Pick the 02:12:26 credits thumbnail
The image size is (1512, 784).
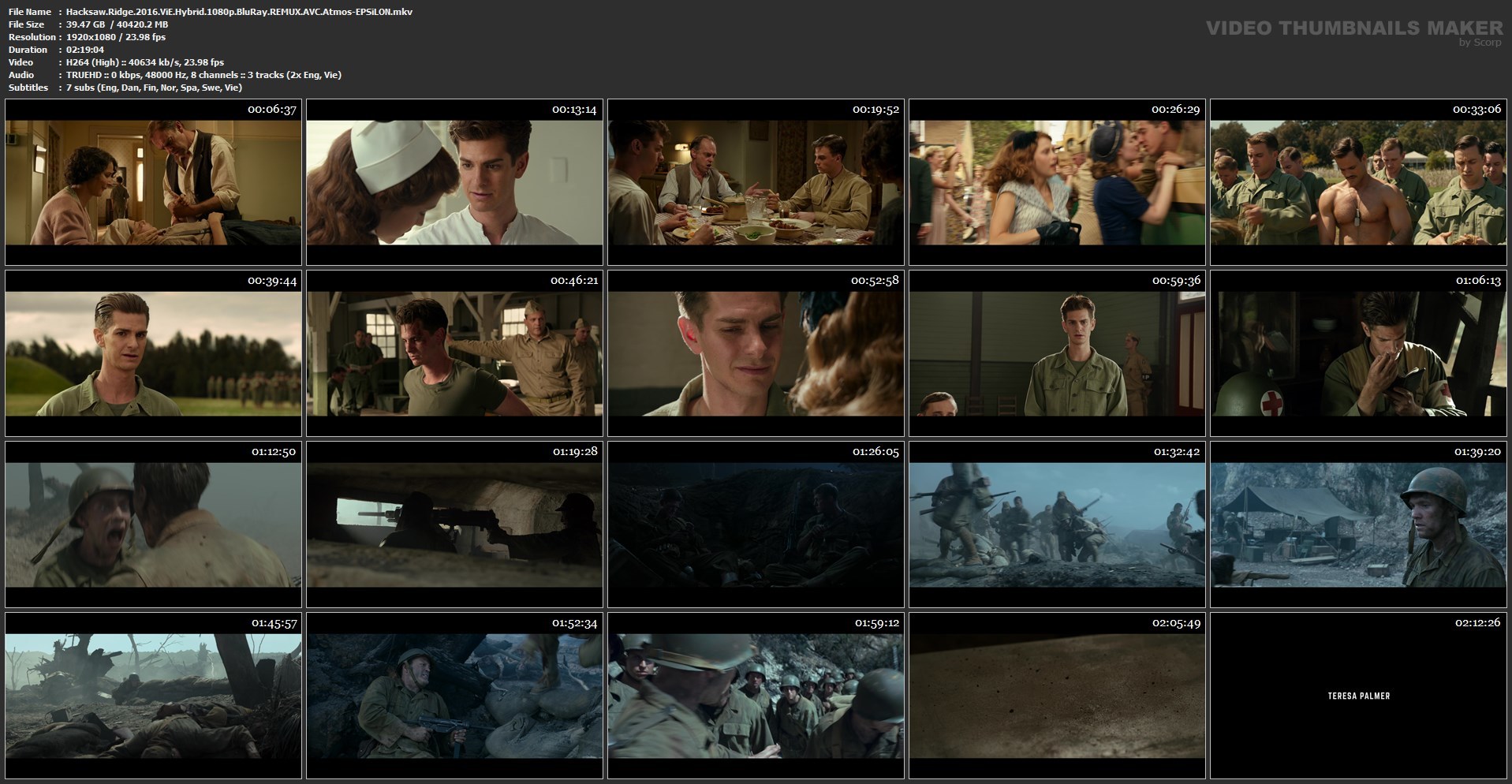click(1358, 696)
